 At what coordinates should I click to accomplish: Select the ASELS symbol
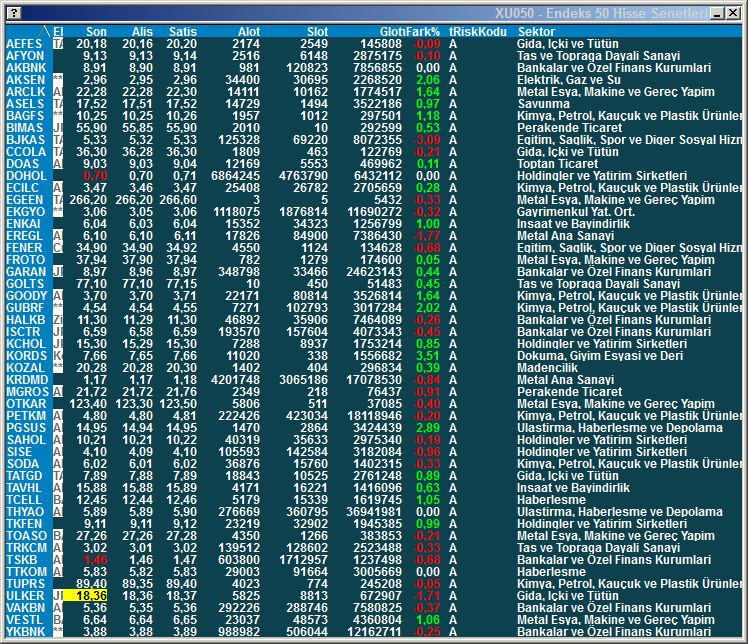tap(25, 104)
